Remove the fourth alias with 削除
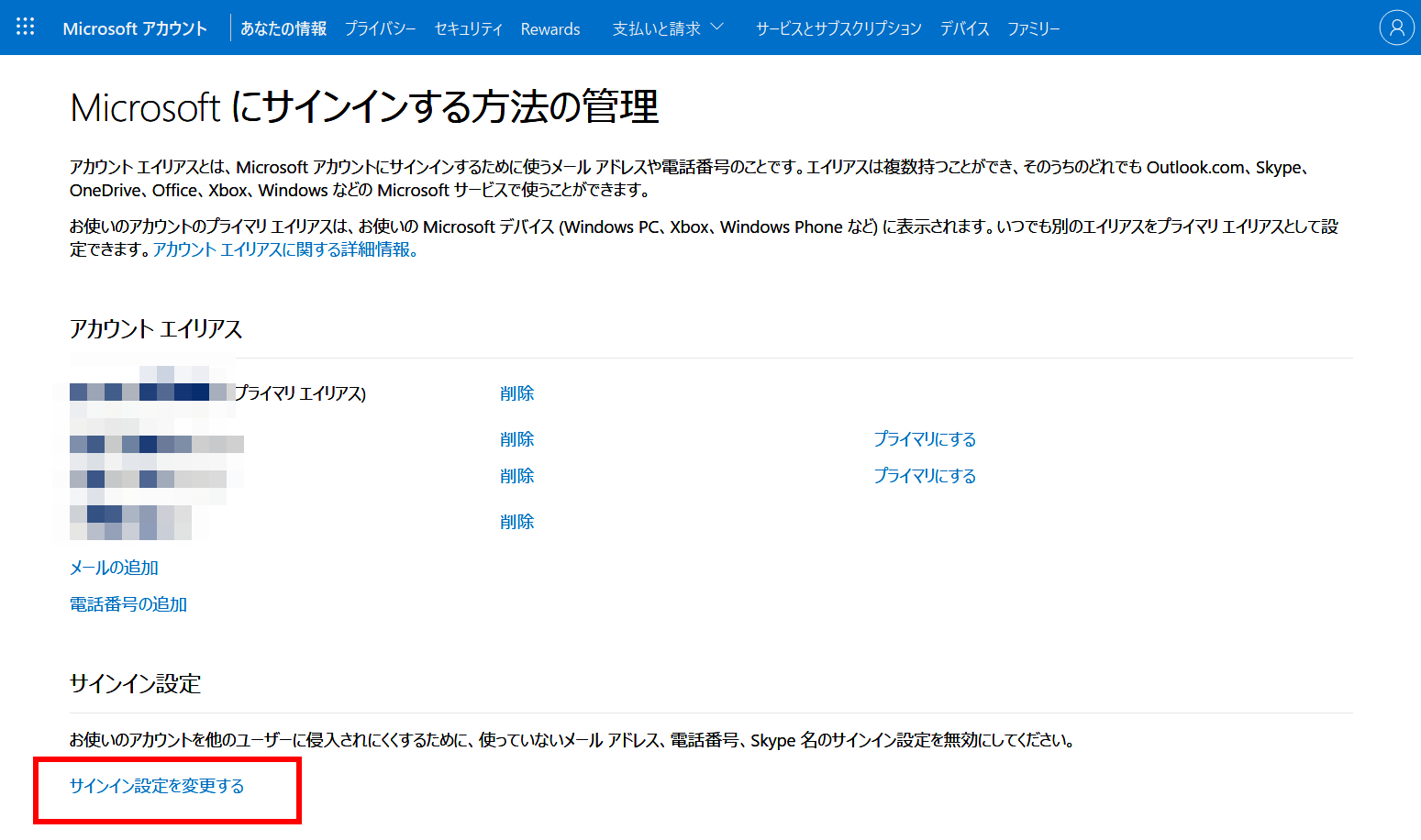This screenshot has height=840, width=1421. (x=516, y=522)
